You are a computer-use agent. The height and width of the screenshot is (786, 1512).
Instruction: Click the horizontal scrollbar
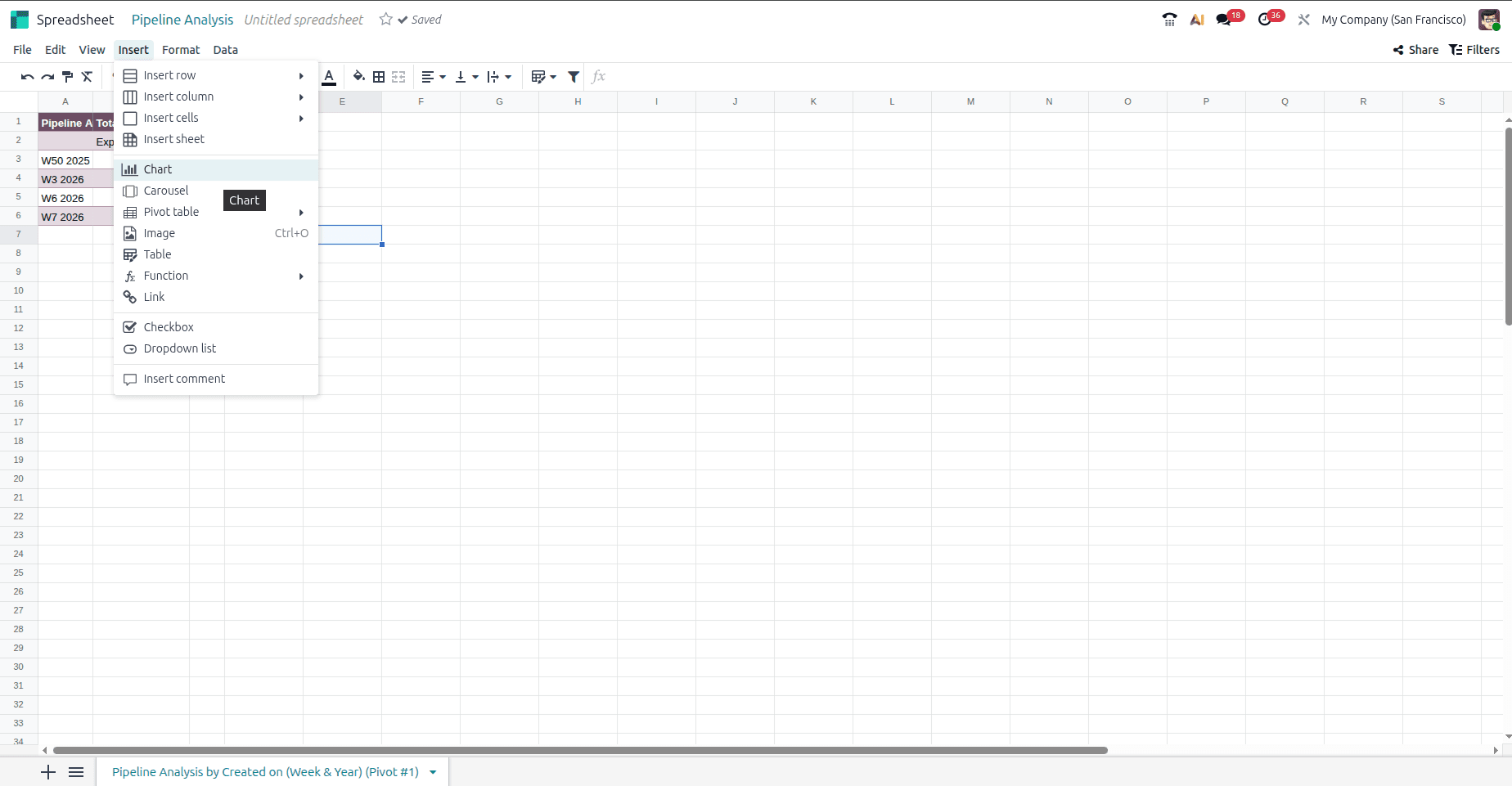tap(579, 750)
